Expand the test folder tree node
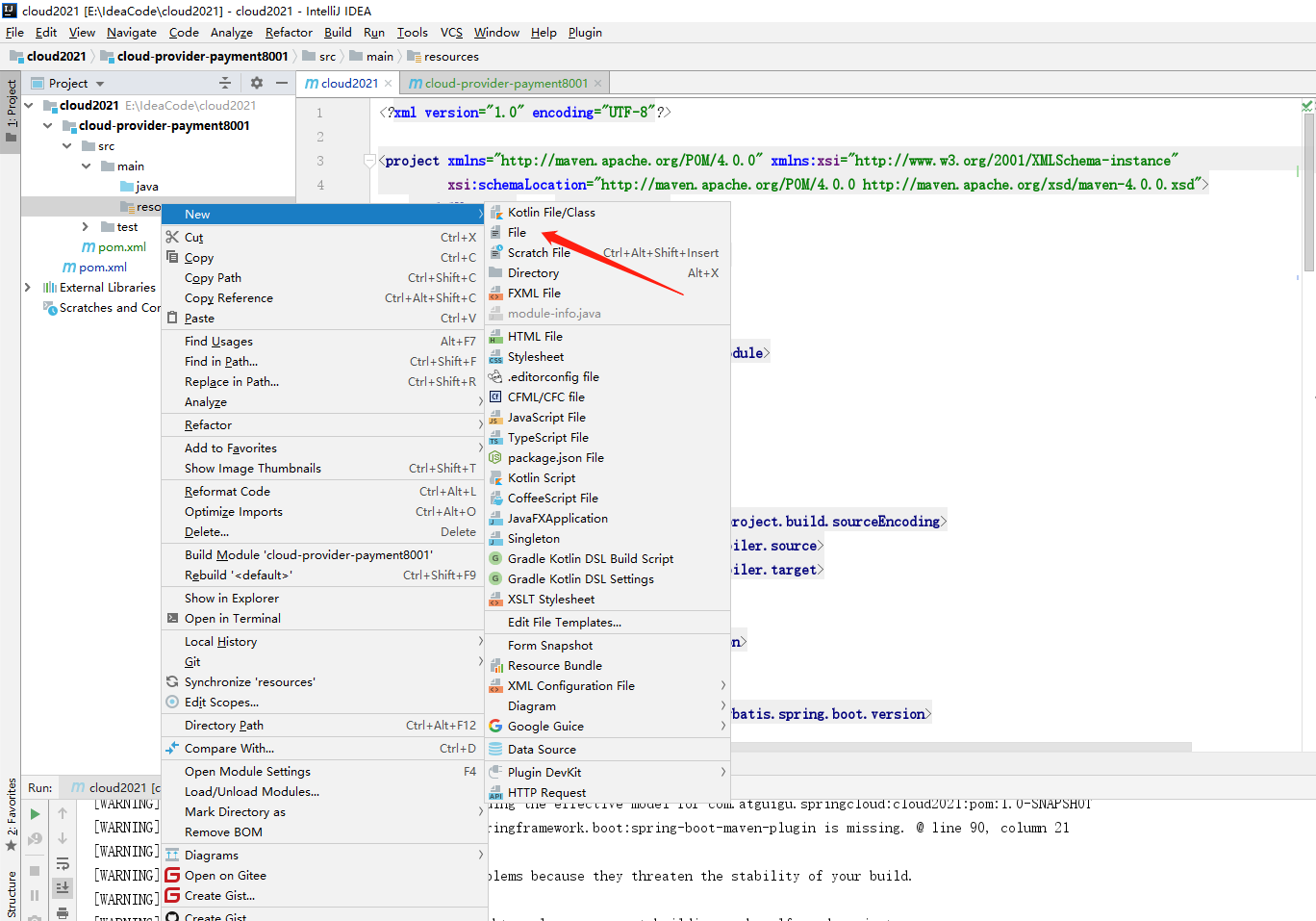 (x=86, y=226)
